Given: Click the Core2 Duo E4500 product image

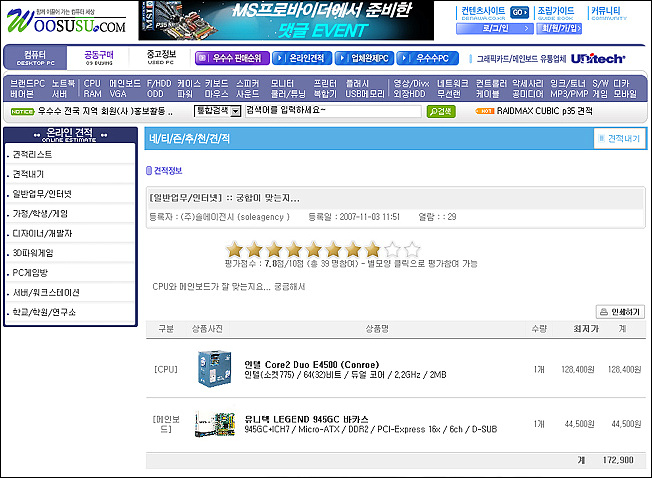Looking at the screenshot, I should click(214, 369).
